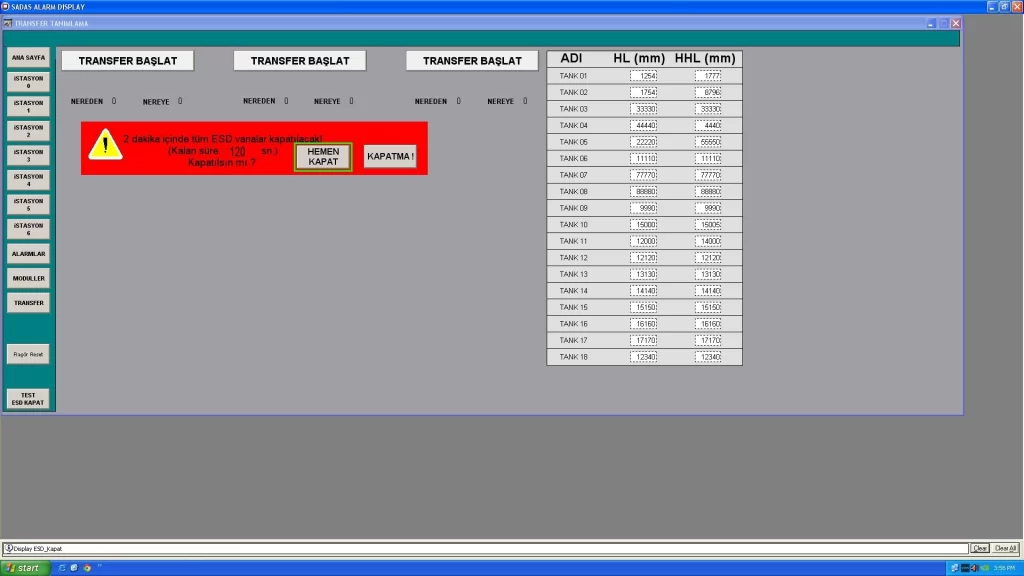
Task: Click the TRANSFER TANIMLAMA window icon
Action: (8, 22)
